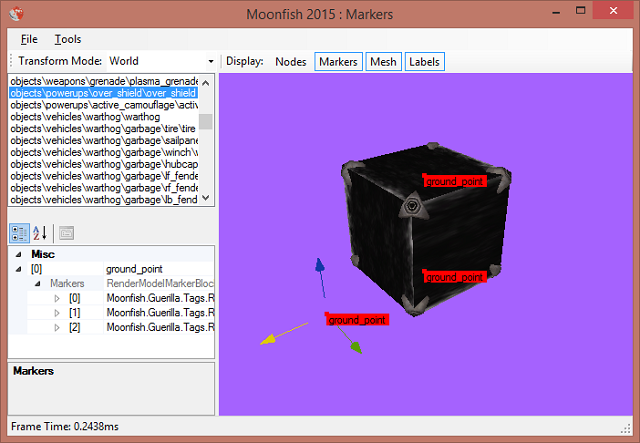Open the Transform Mode dropdown
This screenshot has height=443, width=640.
click(x=211, y=62)
